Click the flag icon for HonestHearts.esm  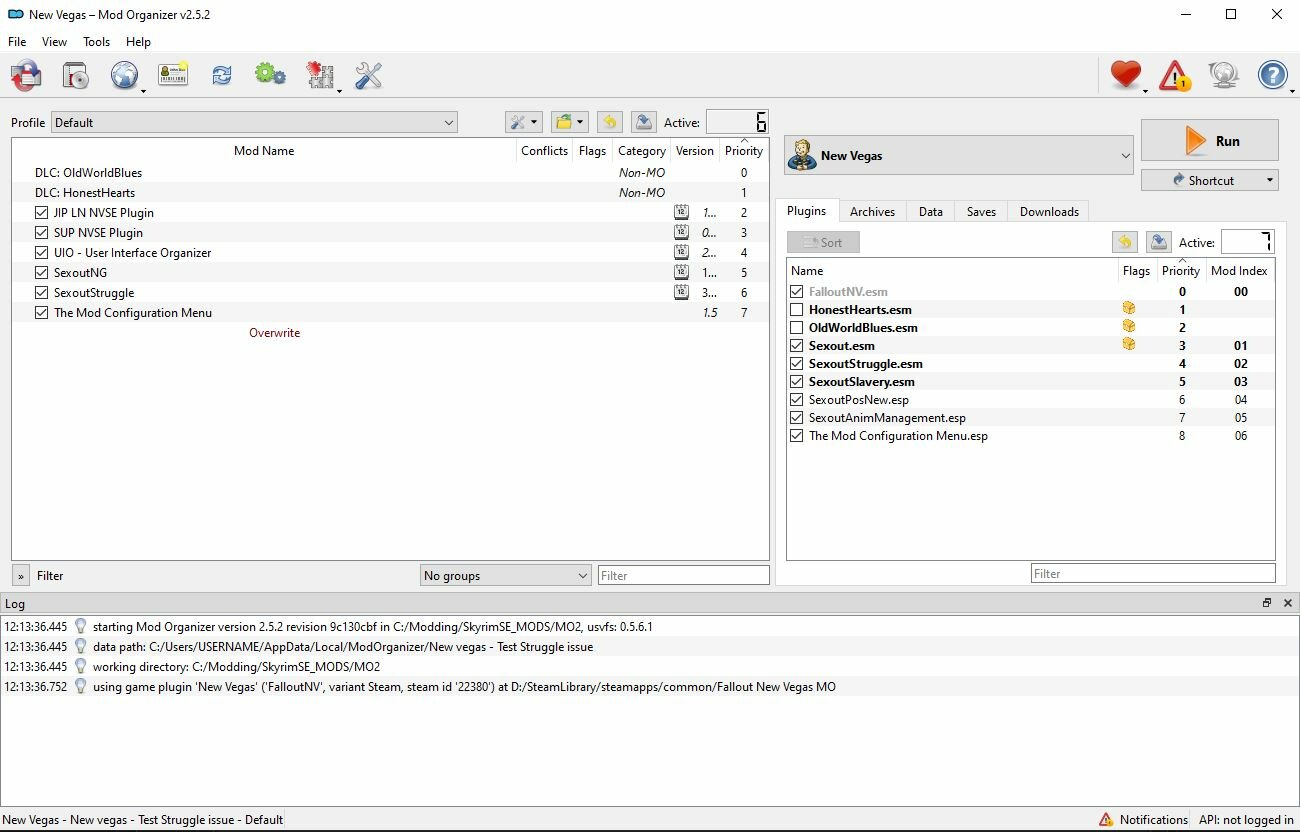pos(1129,309)
